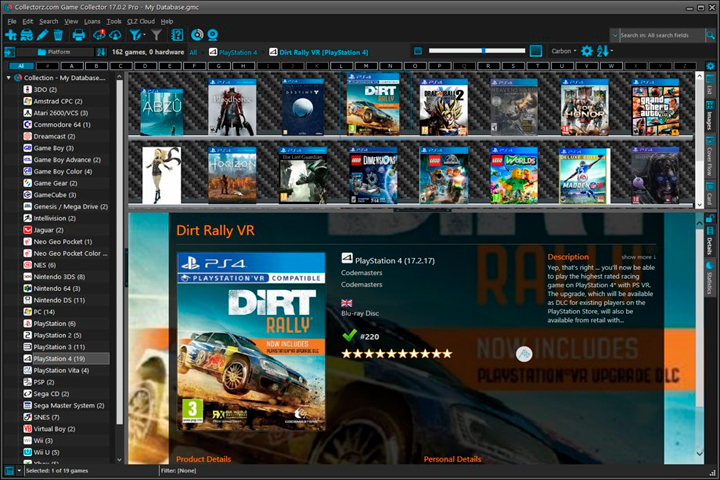
Task: Click the search input field
Action: click(661, 35)
